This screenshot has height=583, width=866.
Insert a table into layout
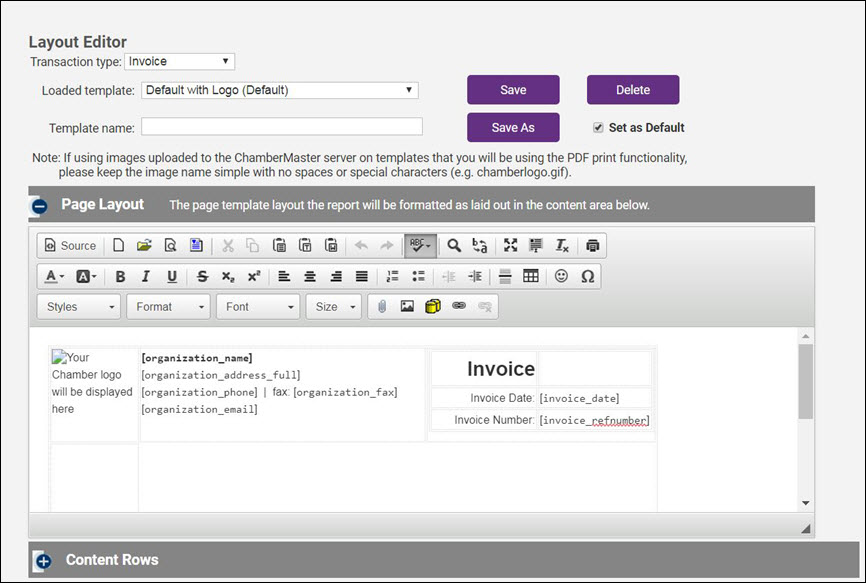tap(531, 277)
